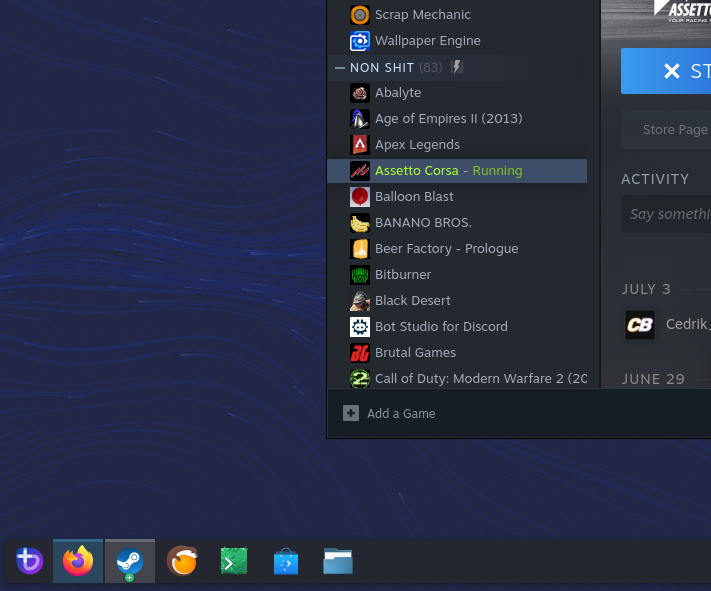Click the blue Stop button
Screen dimensions: 711x591
(666, 71)
